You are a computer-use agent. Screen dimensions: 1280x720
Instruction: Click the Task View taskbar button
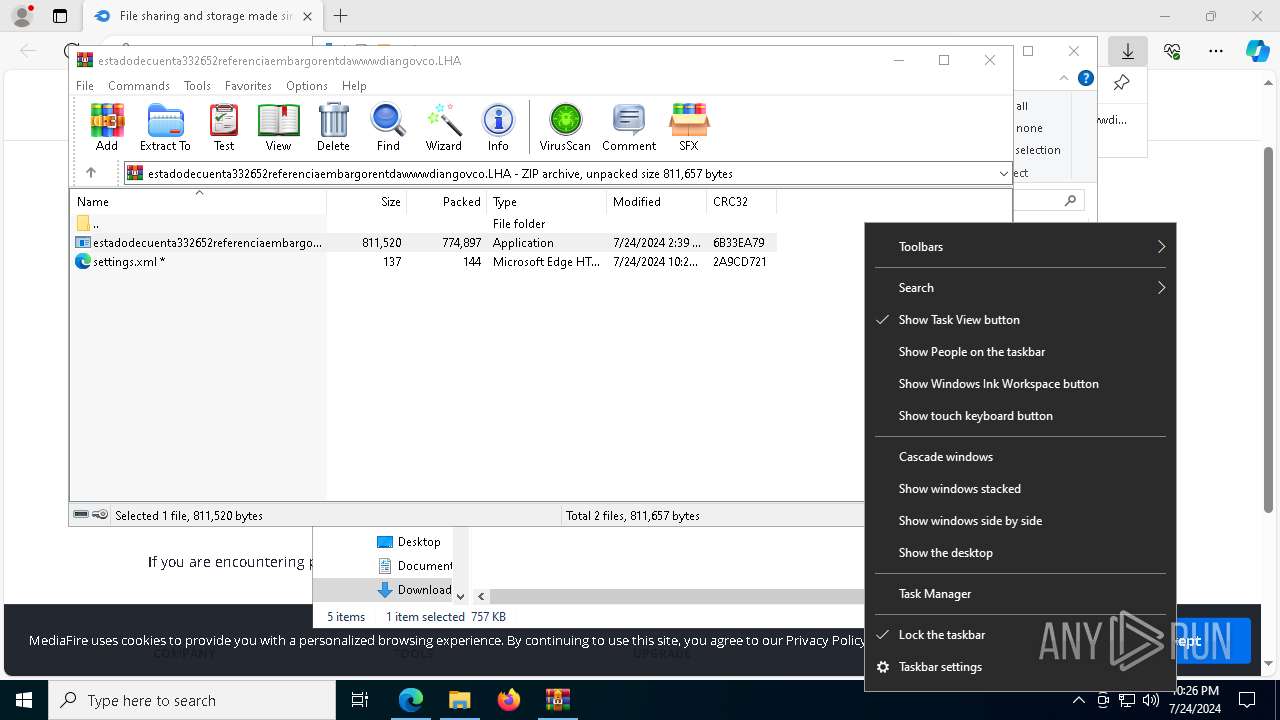(360, 700)
